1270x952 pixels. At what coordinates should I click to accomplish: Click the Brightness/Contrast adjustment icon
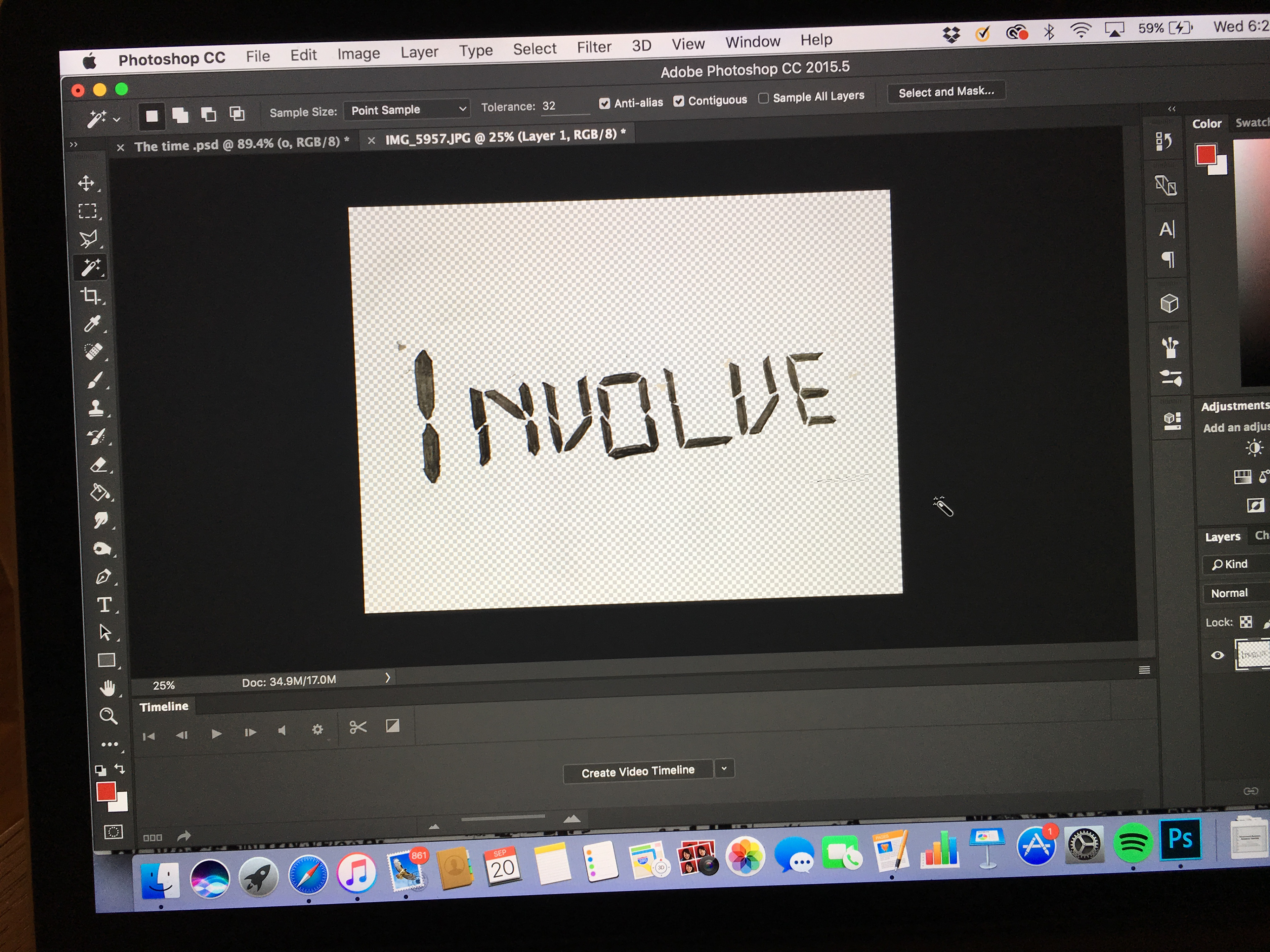tap(1254, 448)
